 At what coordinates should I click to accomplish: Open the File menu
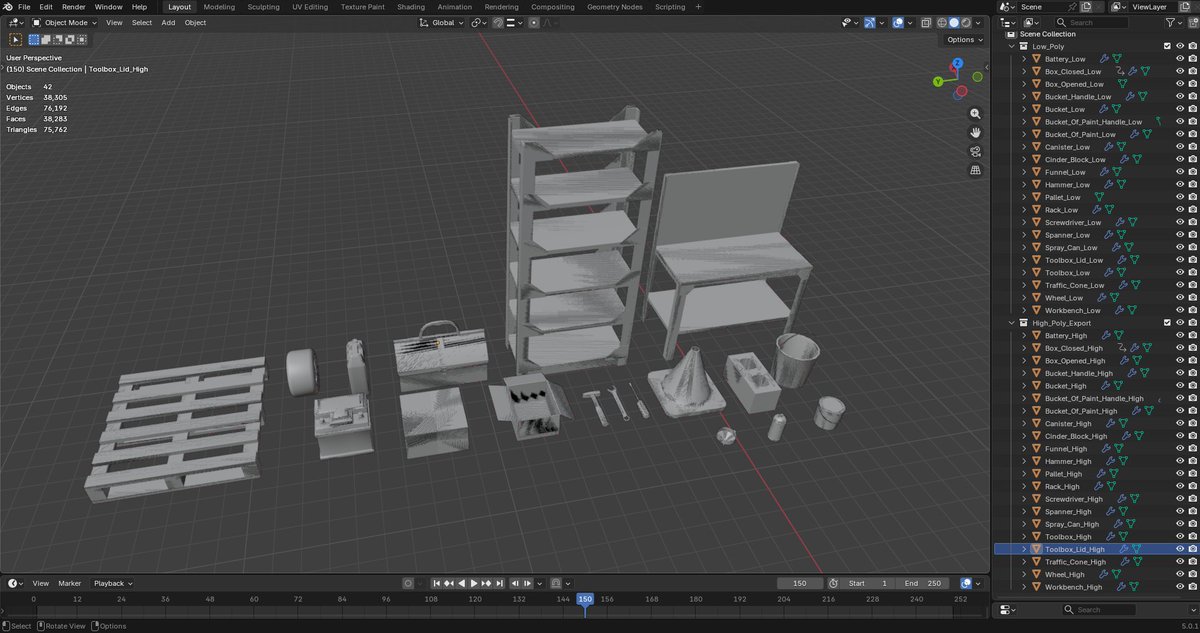tap(24, 7)
